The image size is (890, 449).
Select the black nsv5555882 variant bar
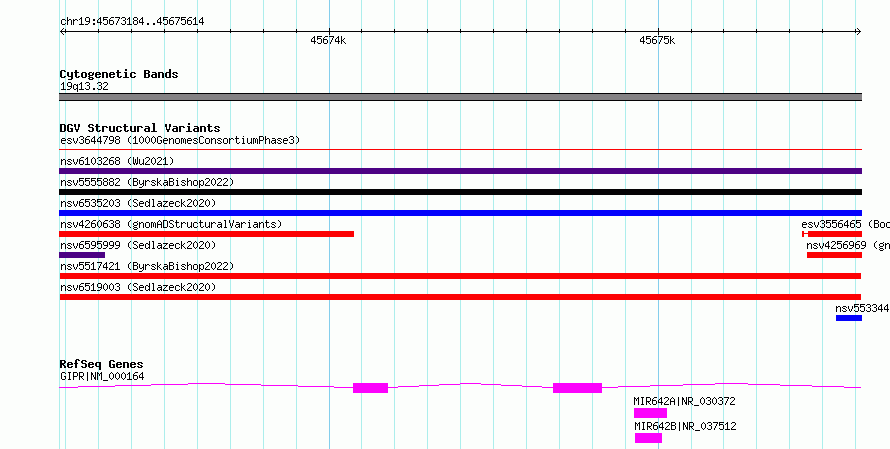[460, 192]
